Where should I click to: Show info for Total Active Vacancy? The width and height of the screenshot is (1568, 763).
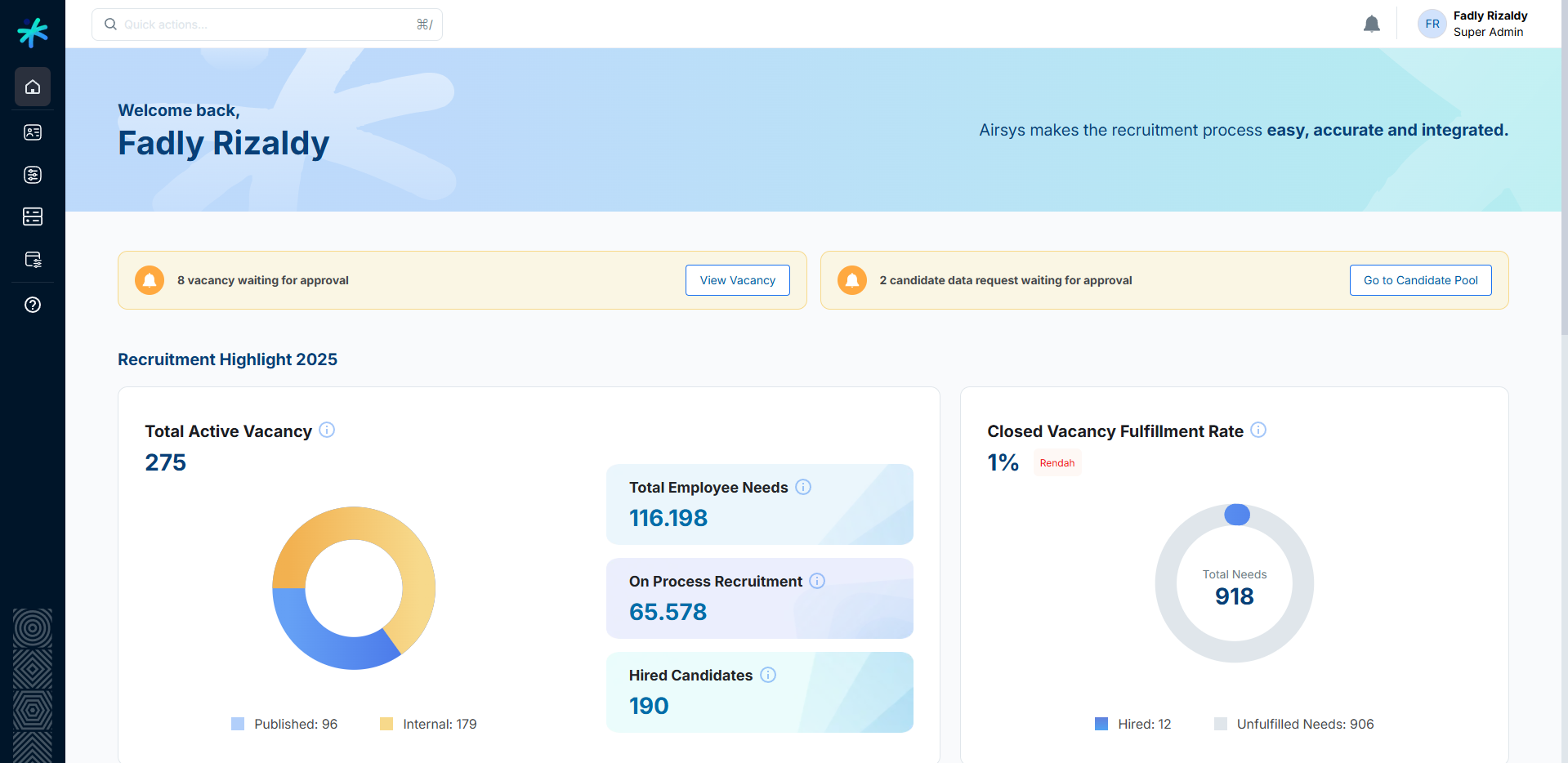point(327,430)
